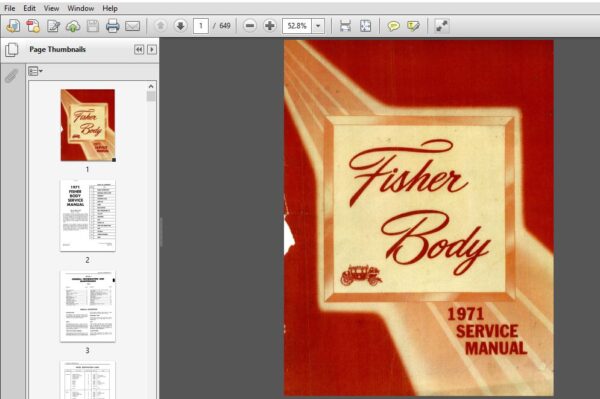Toggle fit-to-width scrolling mode
The width and height of the screenshot is (600, 399).
[345, 26]
